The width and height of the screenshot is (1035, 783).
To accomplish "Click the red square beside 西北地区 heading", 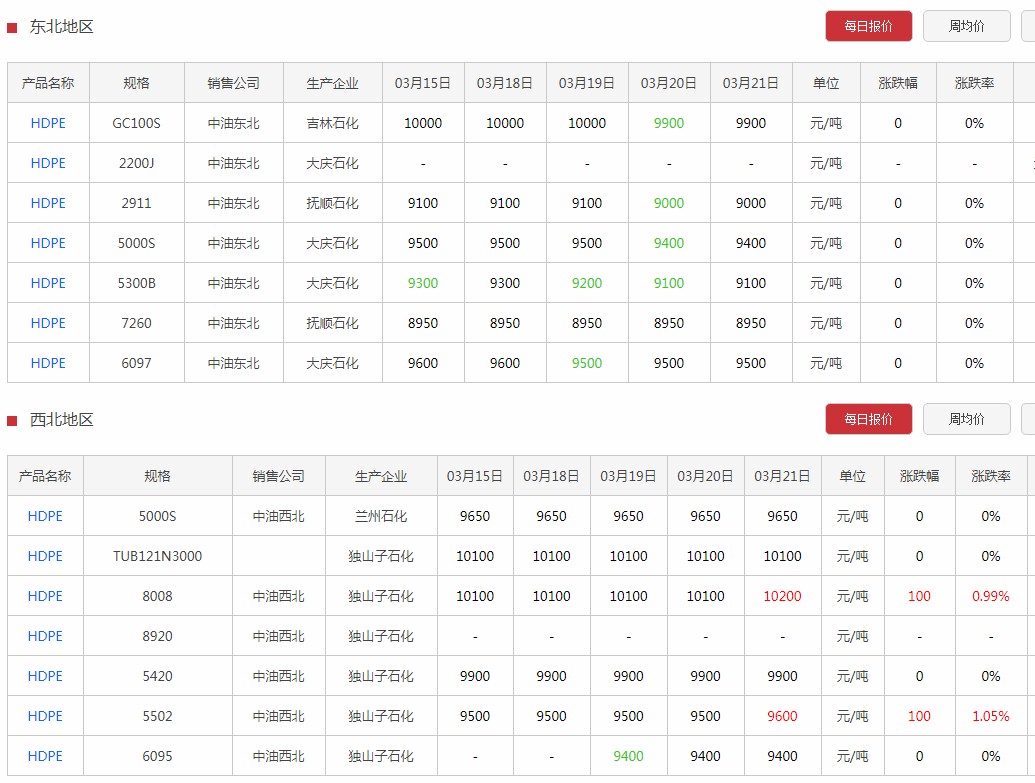I will point(12,421).
